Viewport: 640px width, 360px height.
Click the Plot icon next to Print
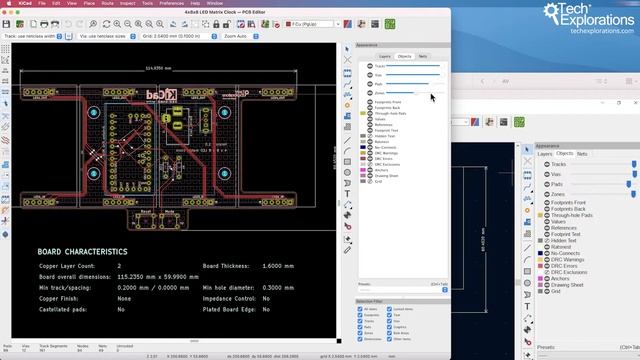55,24
